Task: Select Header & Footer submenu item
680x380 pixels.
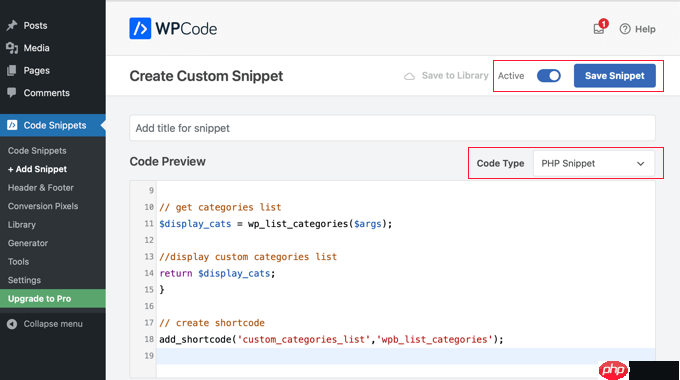Action: point(41,188)
